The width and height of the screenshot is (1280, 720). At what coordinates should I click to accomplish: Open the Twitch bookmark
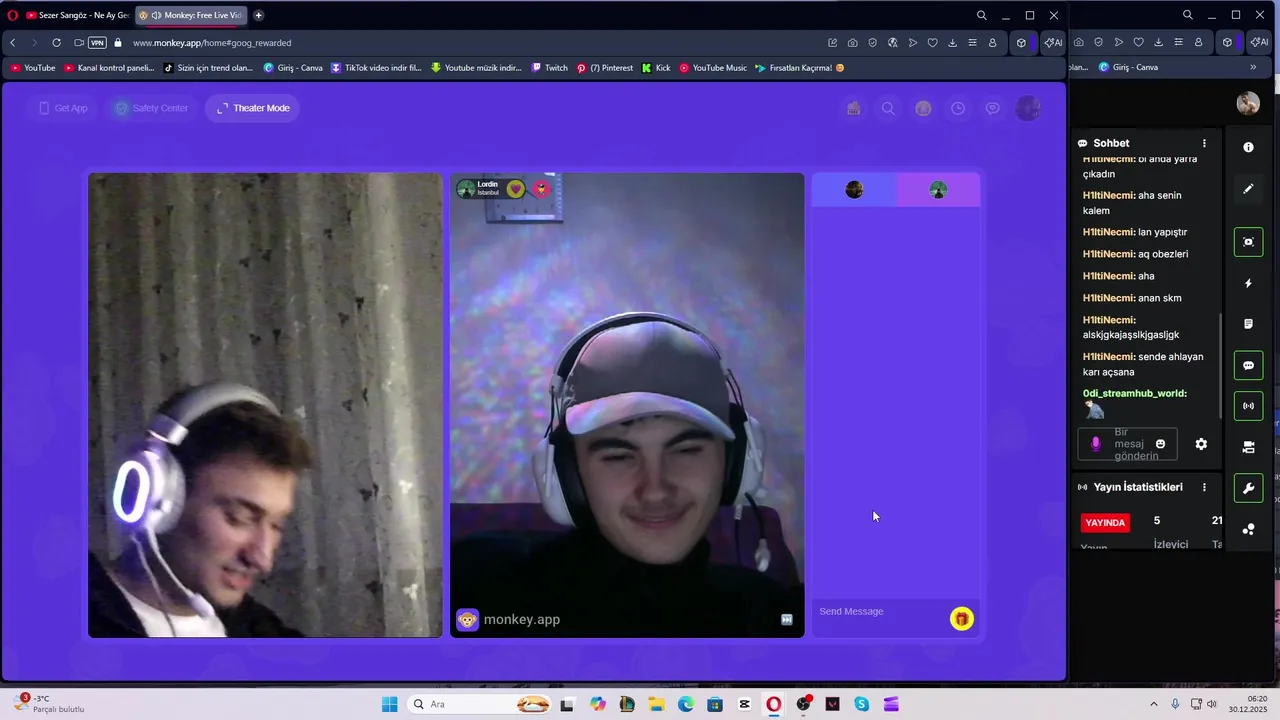click(550, 68)
